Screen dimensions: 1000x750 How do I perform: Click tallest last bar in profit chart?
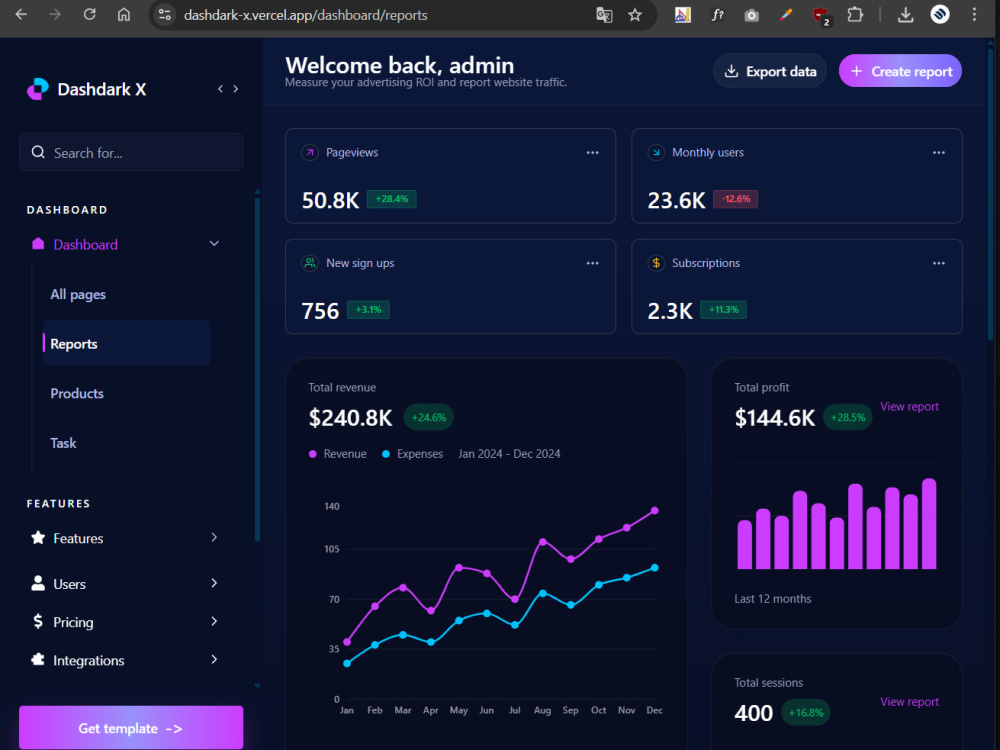(x=929, y=523)
